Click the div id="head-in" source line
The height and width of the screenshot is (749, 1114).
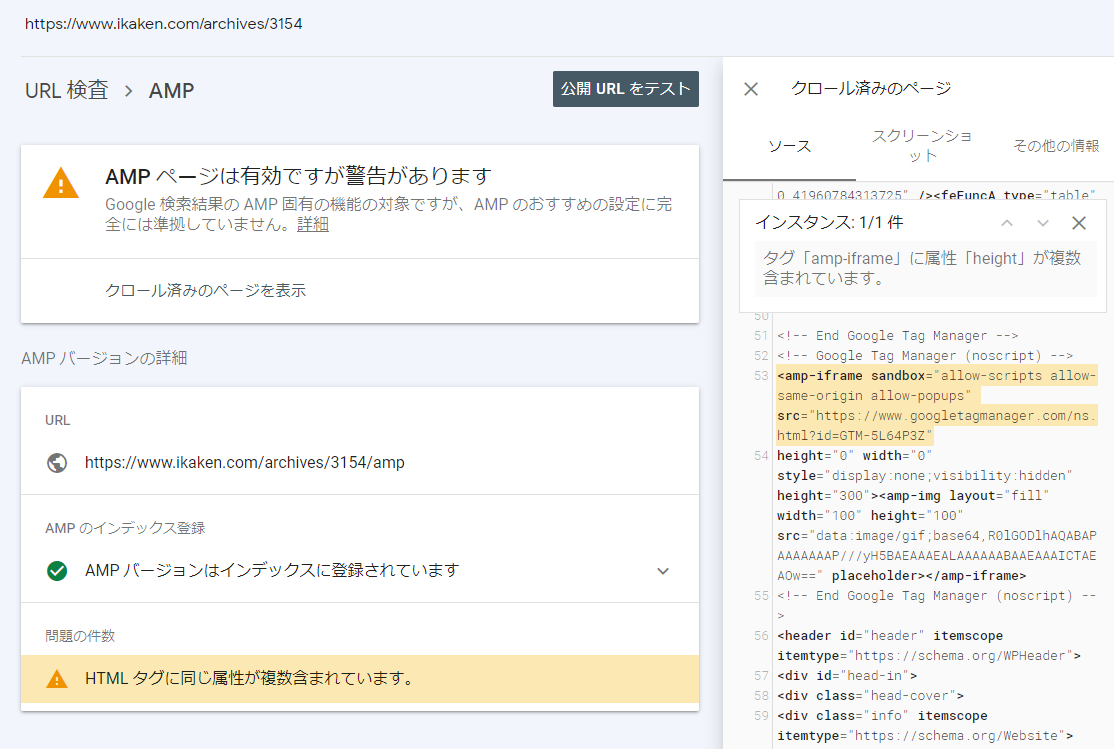click(847, 676)
